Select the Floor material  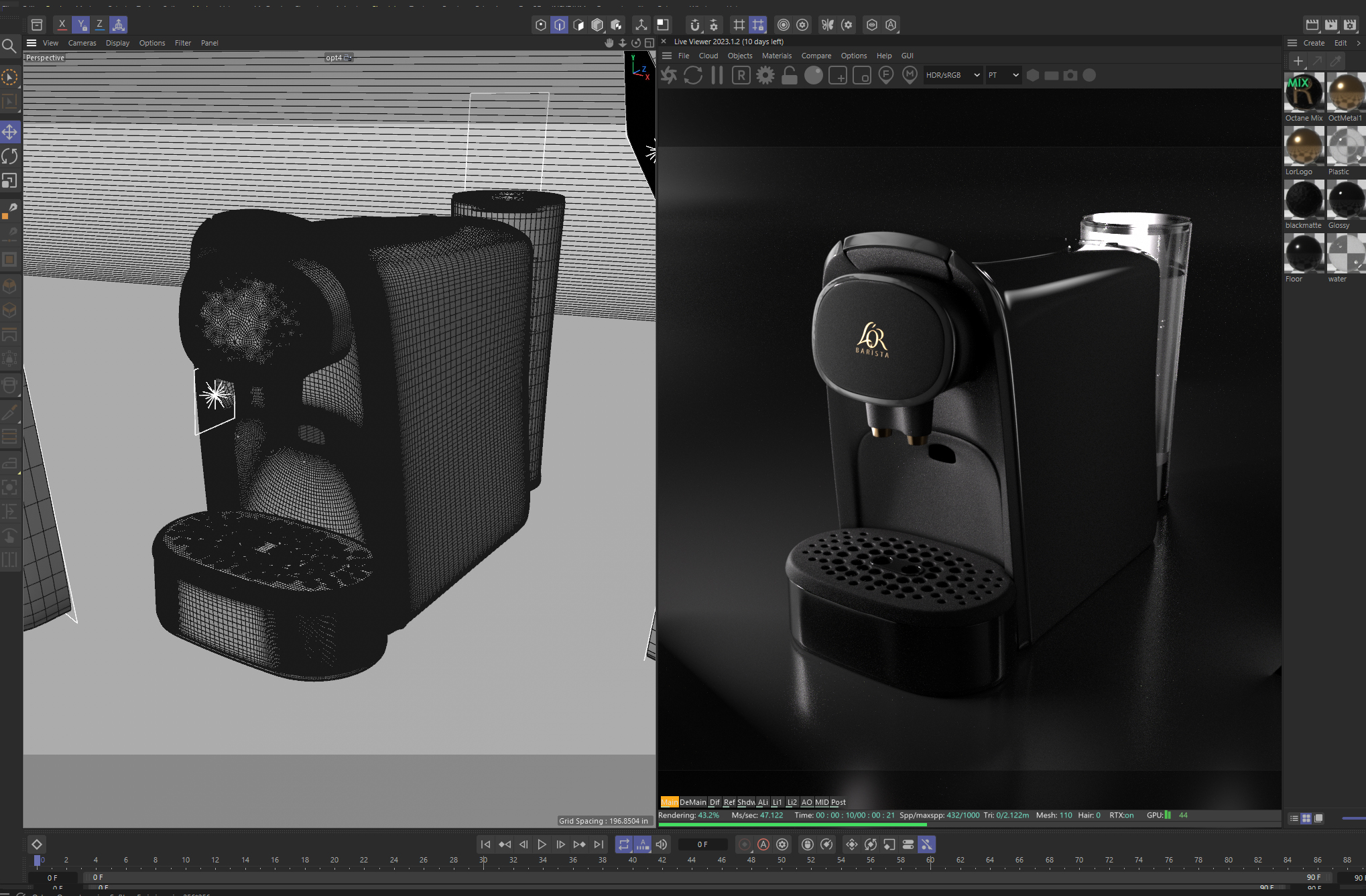1304,259
